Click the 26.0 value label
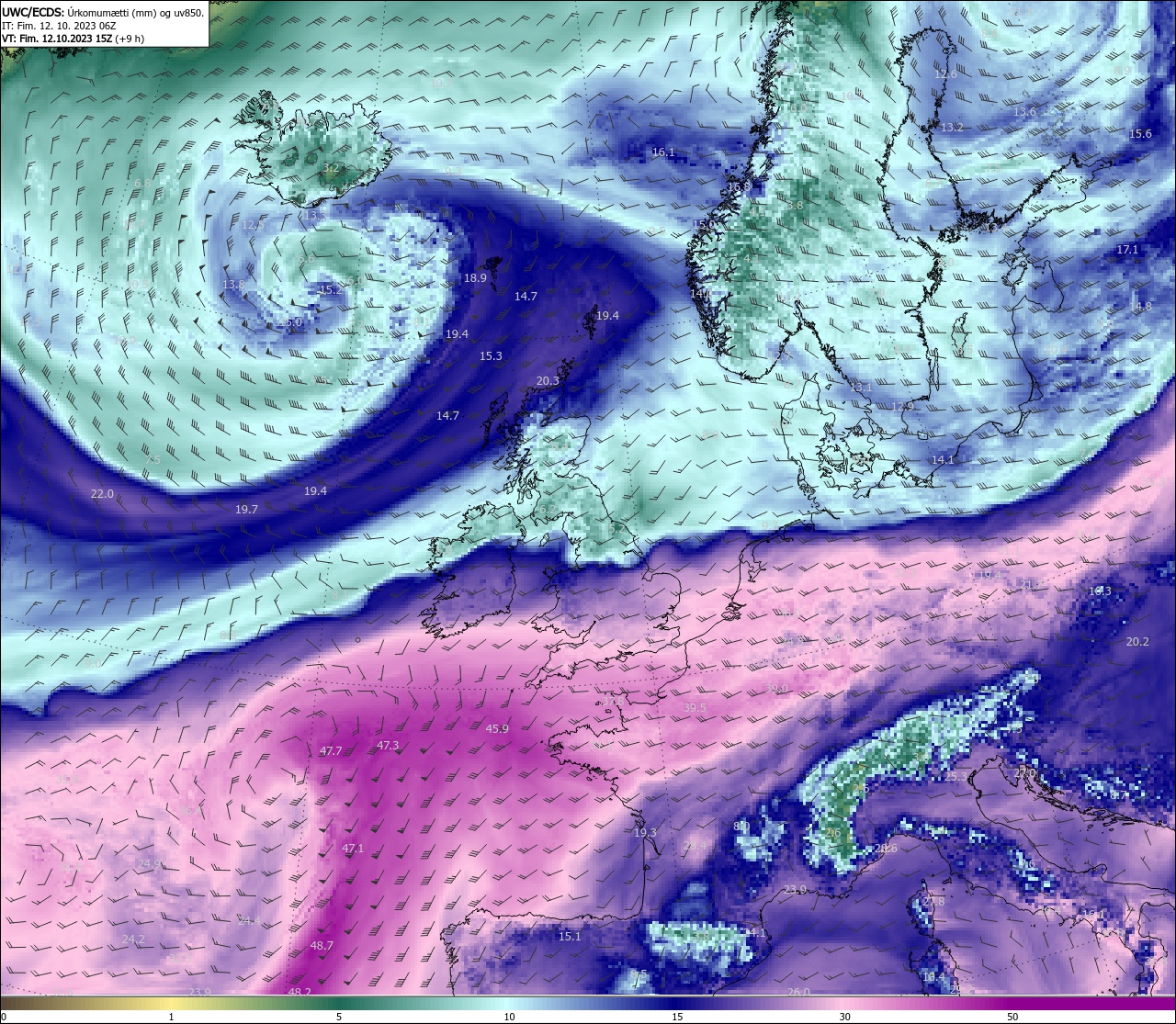 [798, 992]
